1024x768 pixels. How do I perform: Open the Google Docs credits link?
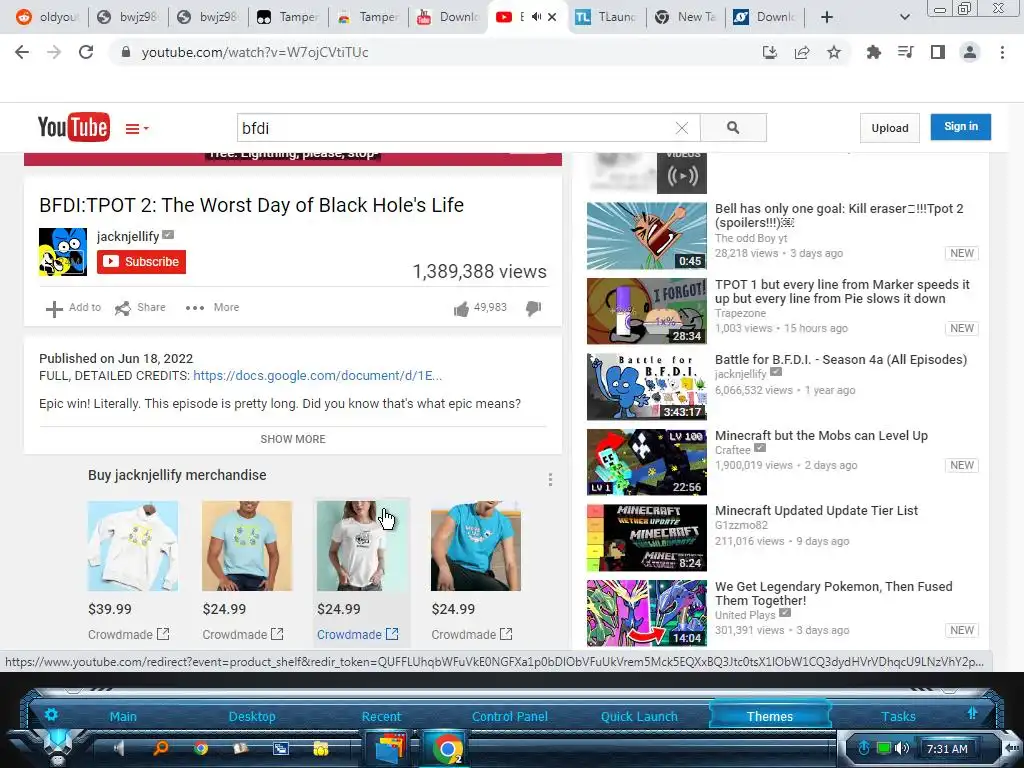(317, 376)
